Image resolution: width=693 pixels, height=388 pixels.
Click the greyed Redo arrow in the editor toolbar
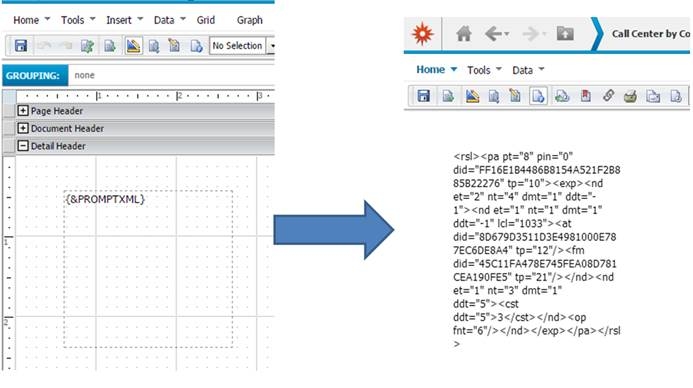pos(65,46)
